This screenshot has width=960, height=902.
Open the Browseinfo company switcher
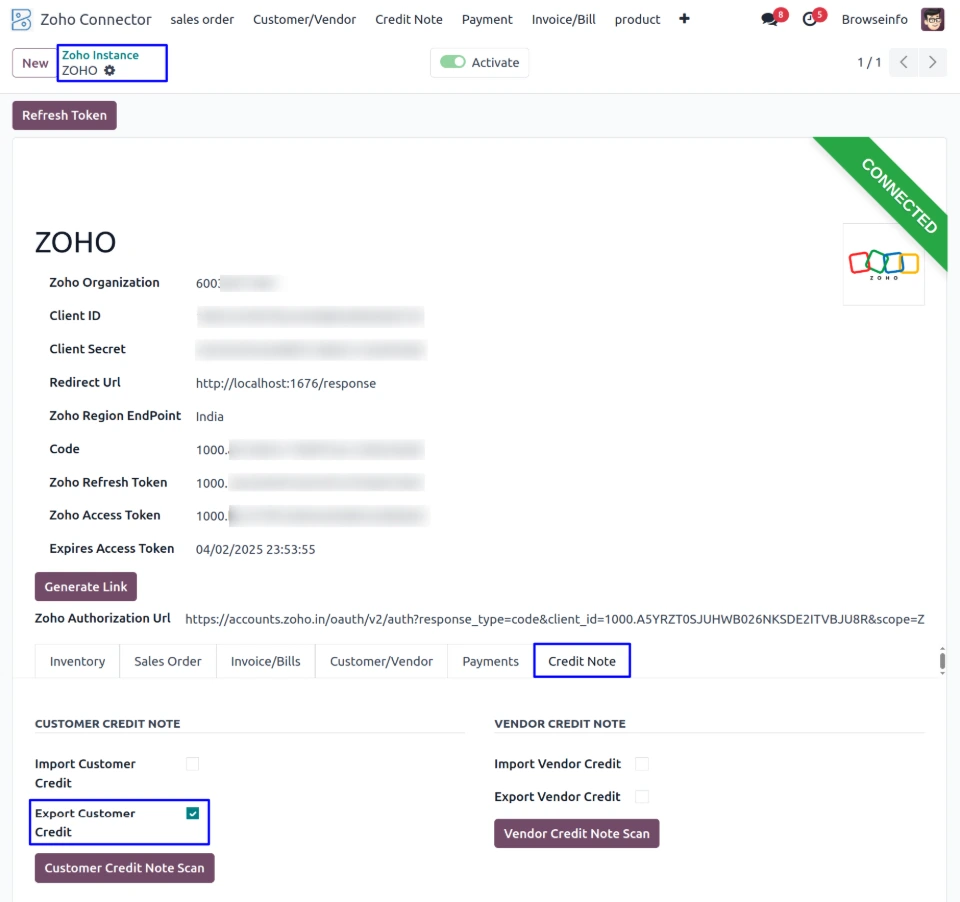tap(874, 19)
